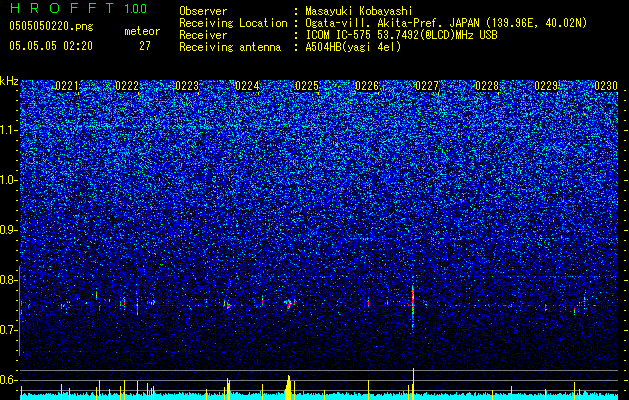The height and width of the screenshot is (400, 629).
Task: Click the 0222 time marker
Action: click(x=127, y=86)
